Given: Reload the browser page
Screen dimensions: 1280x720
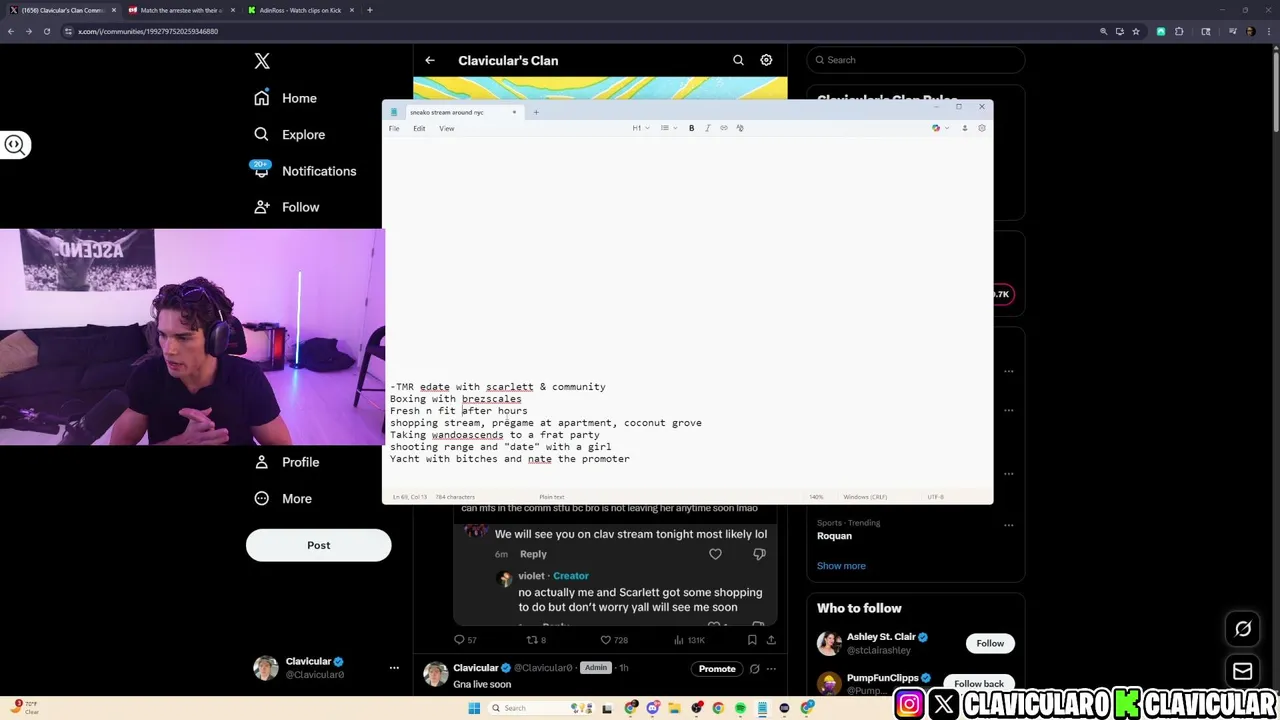Looking at the screenshot, I should click(x=46, y=31).
